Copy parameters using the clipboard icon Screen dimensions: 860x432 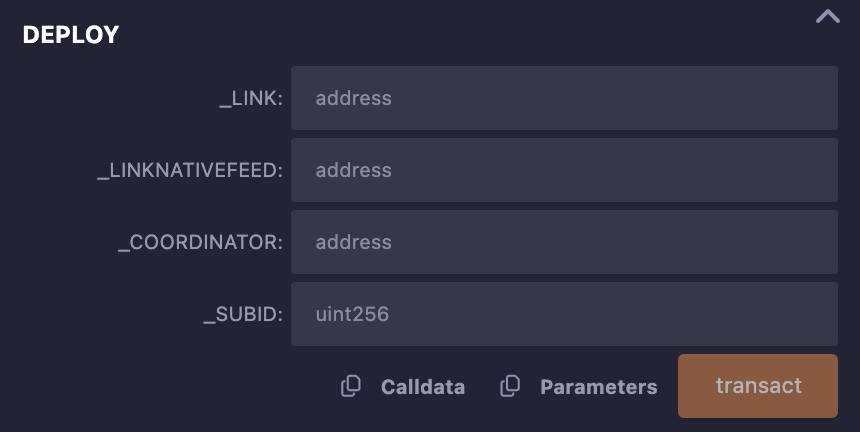[x=510, y=386]
